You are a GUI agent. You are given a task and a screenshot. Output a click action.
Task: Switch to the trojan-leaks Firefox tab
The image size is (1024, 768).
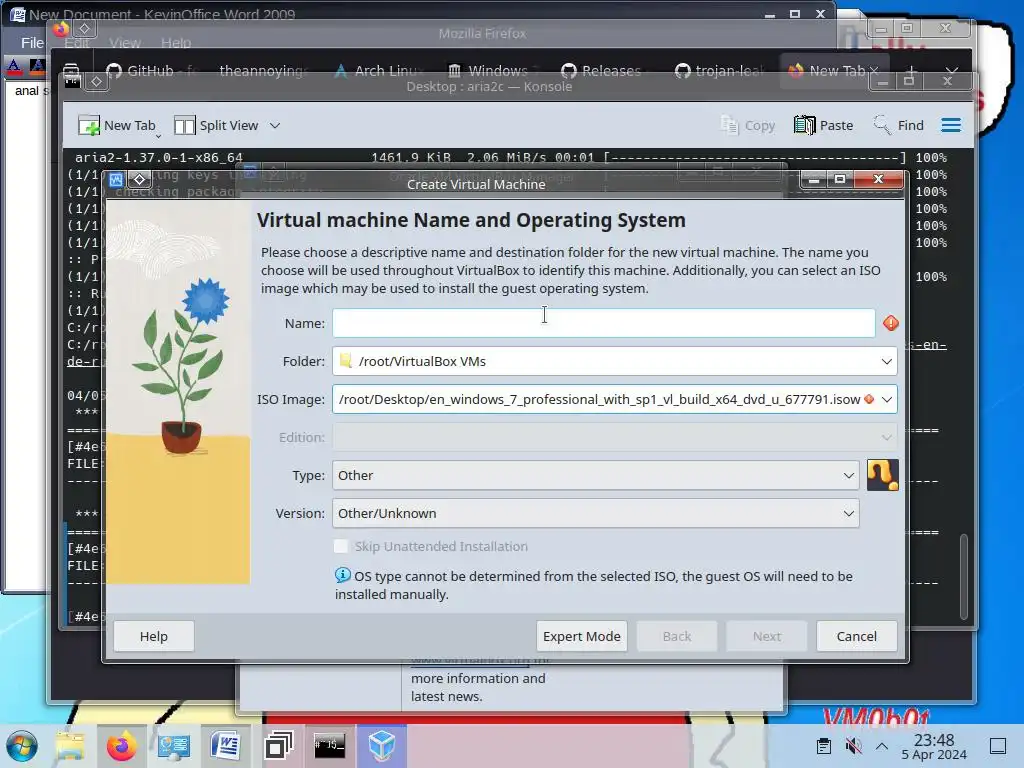pyautogui.click(x=720, y=71)
